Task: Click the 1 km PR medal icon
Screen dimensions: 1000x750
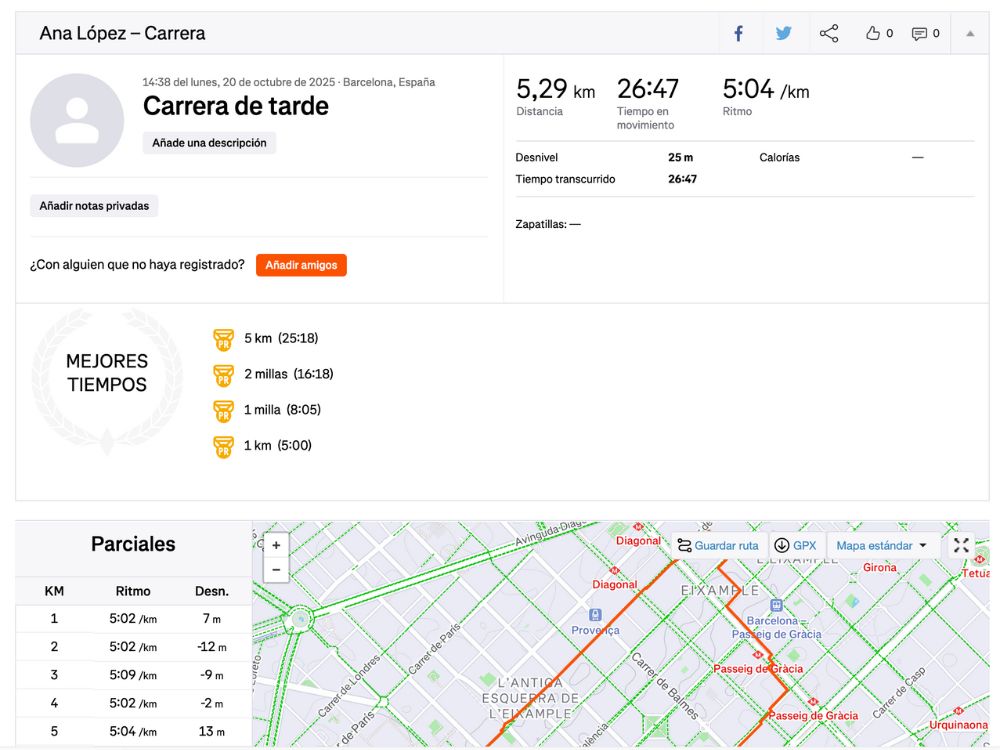Action: coord(223,446)
